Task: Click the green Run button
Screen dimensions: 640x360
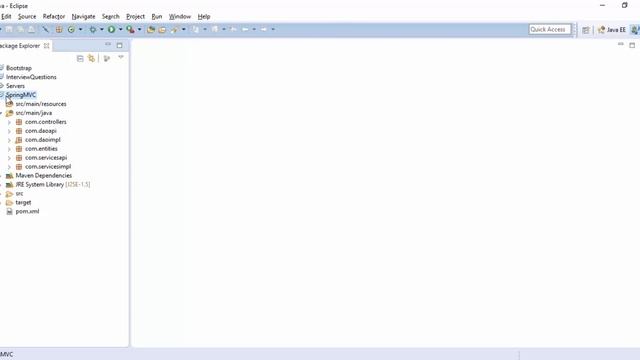Action: [111, 29]
